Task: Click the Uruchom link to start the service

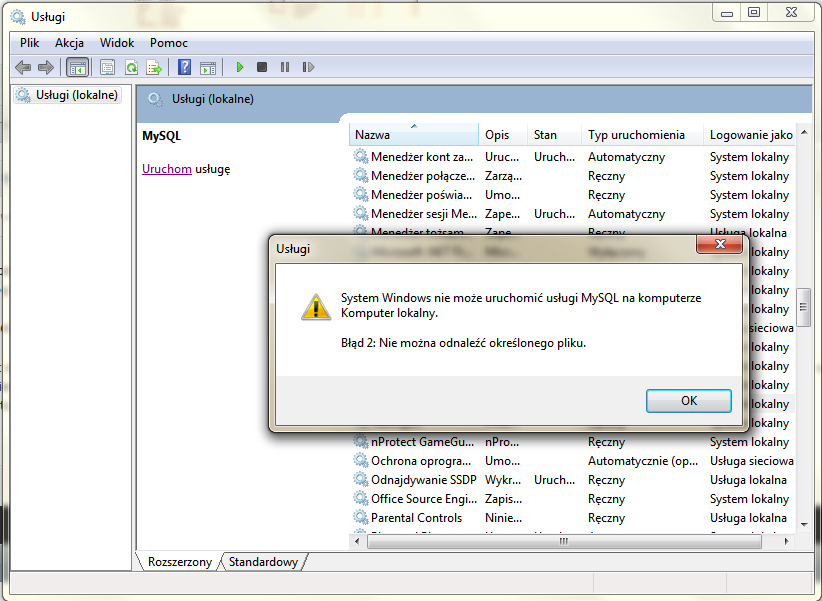Action: (167, 169)
